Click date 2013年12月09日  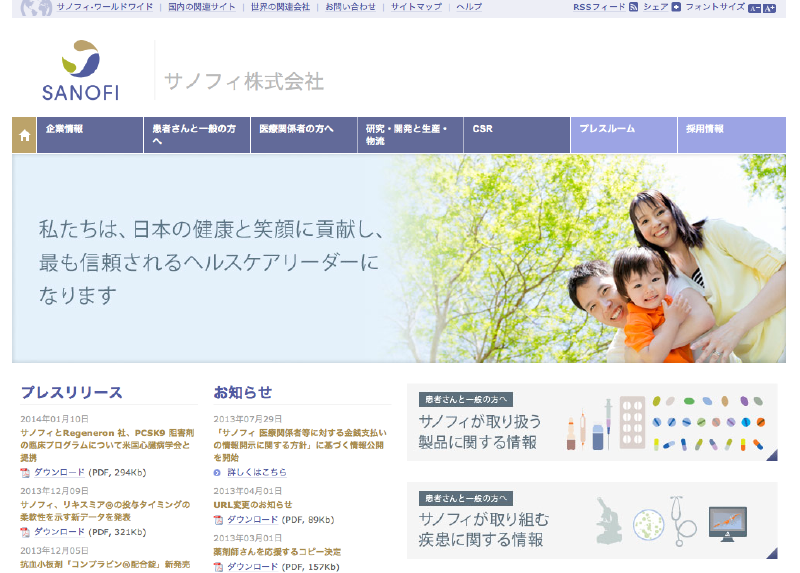click(x=55, y=491)
